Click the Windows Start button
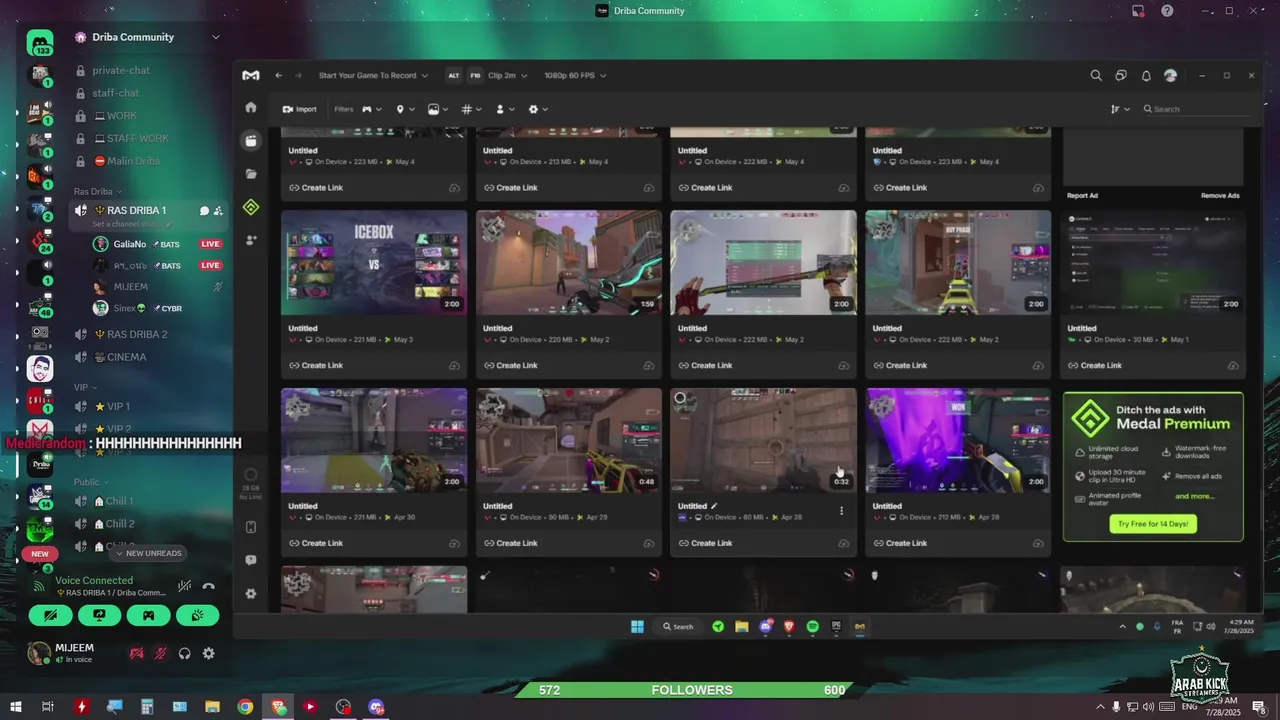Image resolution: width=1280 pixels, height=720 pixels. coord(16,706)
